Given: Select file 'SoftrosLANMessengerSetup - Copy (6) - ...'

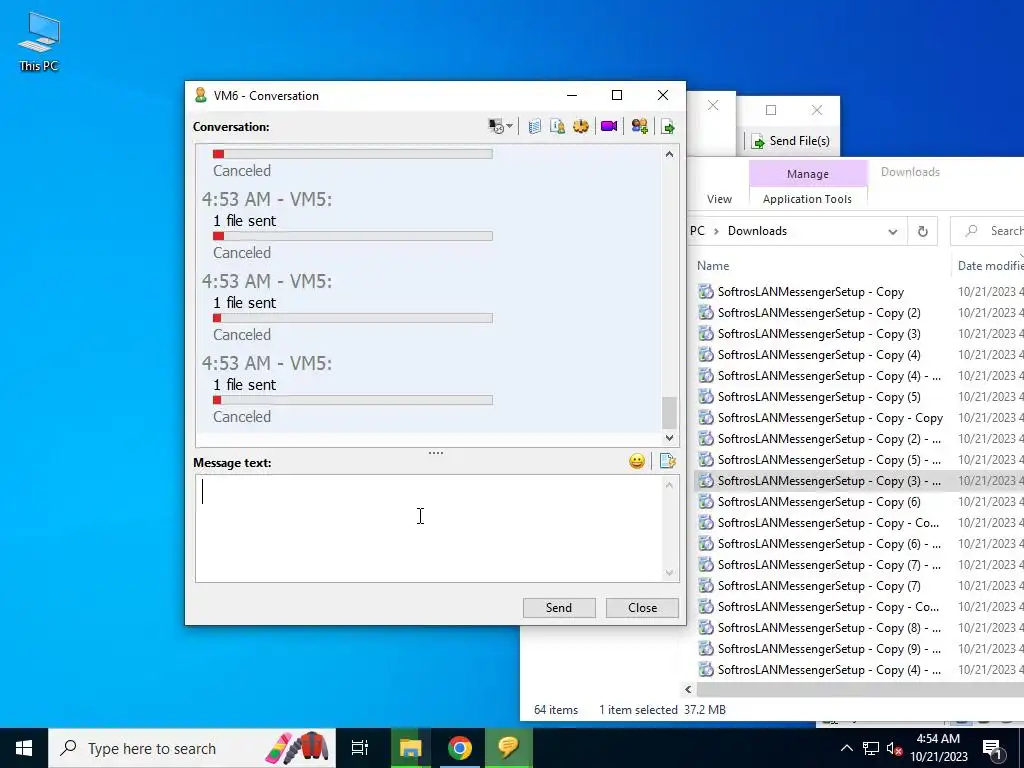Looking at the screenshot, I should pyautogui.click(x=829, y=543).
